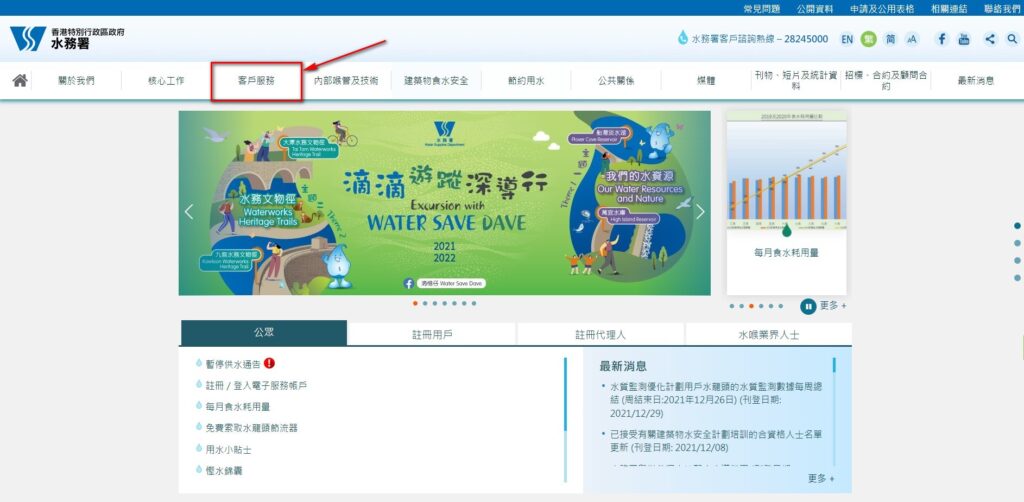
Task: Click the 最新消息 panel scrollbar
Action: click(834, 411)
